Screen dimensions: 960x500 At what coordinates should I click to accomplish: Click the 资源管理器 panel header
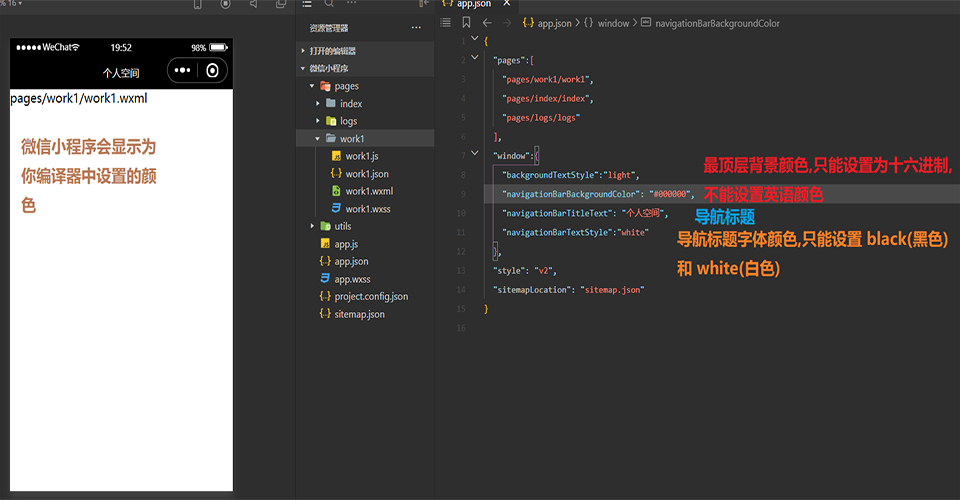pos(329,28)
